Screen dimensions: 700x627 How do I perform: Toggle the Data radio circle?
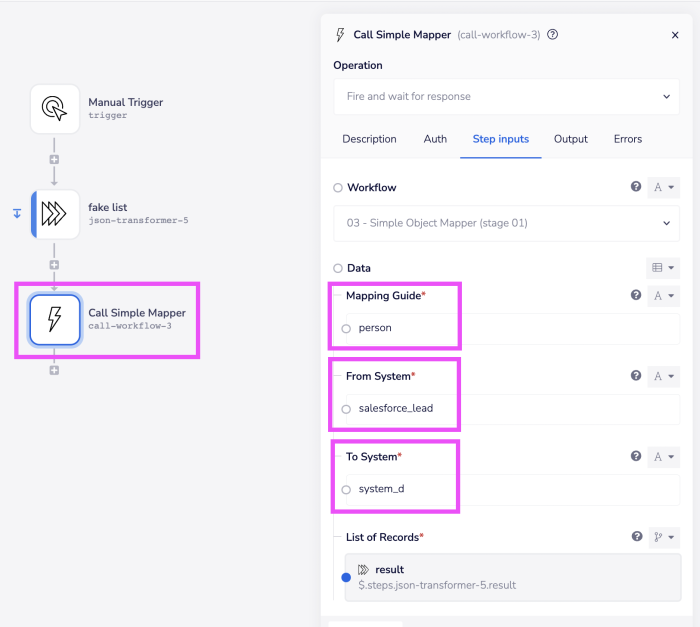pos(338,268)
